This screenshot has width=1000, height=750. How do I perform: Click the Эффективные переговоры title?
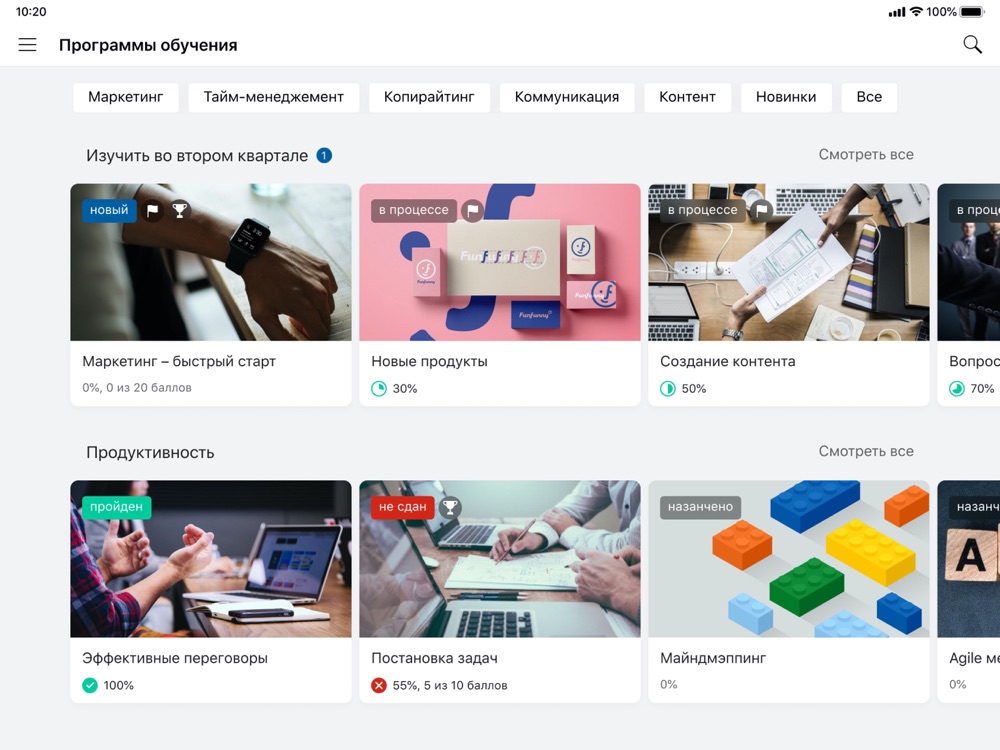click(175, 658)
